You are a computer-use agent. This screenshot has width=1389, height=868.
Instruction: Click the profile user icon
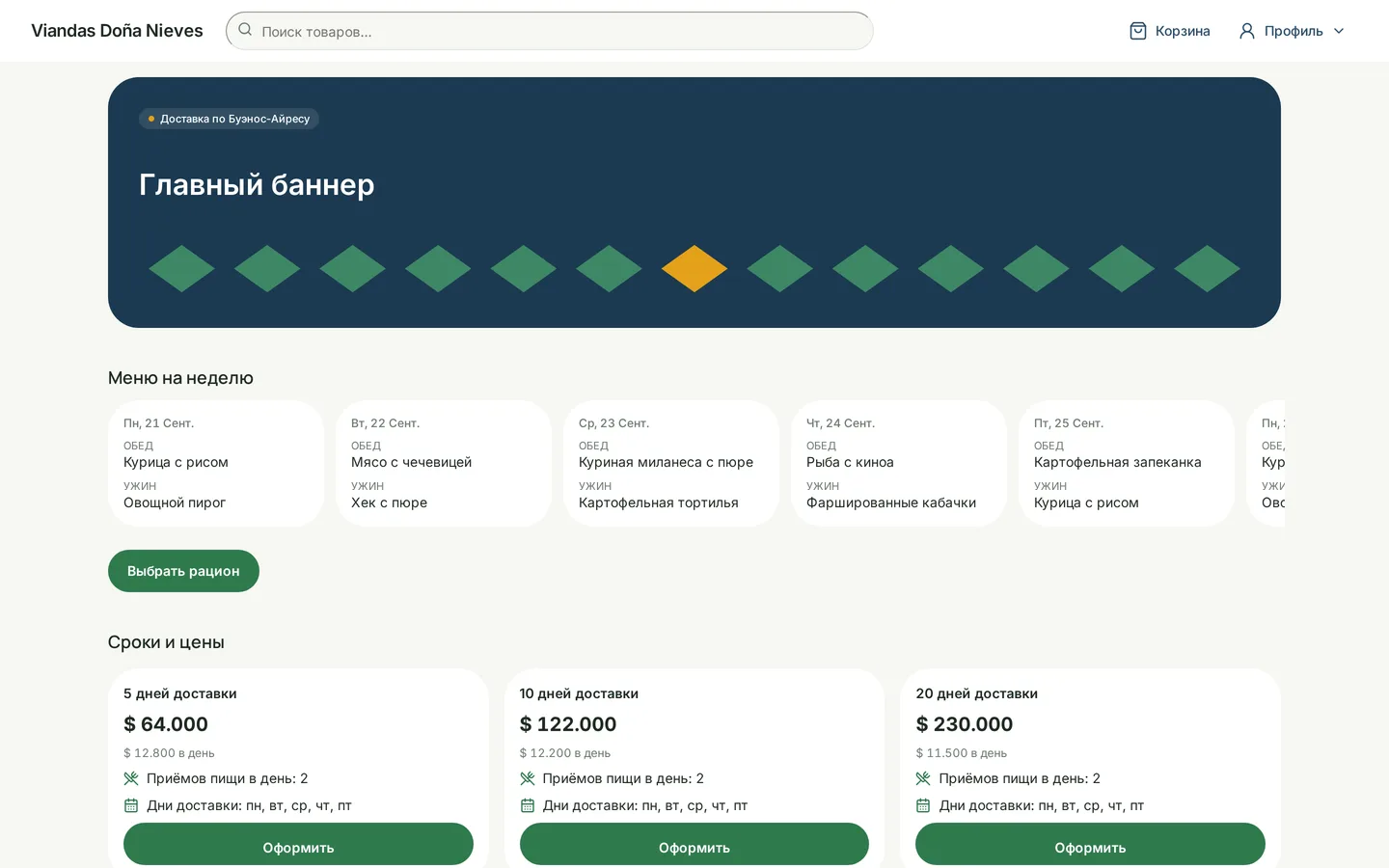pyautogui.click(x=1247, y=31)
